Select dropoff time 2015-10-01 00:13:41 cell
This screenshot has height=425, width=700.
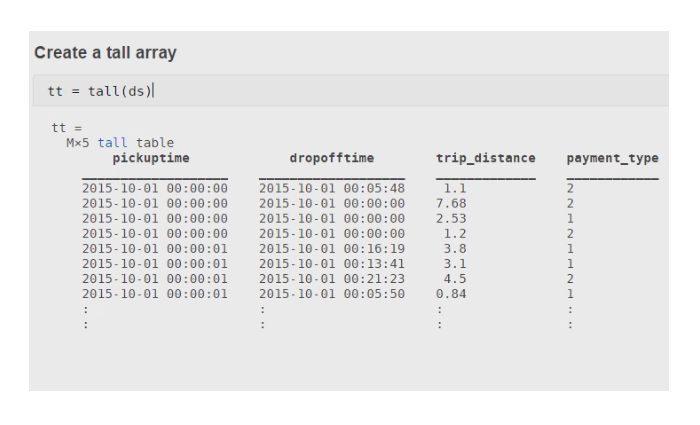(331, 263)
